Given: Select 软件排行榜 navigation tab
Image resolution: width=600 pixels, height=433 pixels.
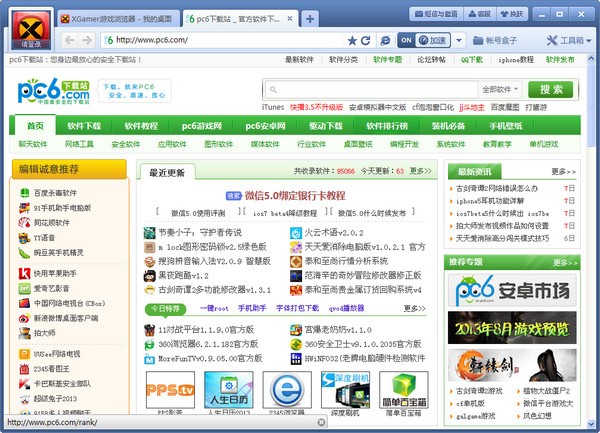Looking at the screenshot, I should pyautogui.click(x=387, y=126).
